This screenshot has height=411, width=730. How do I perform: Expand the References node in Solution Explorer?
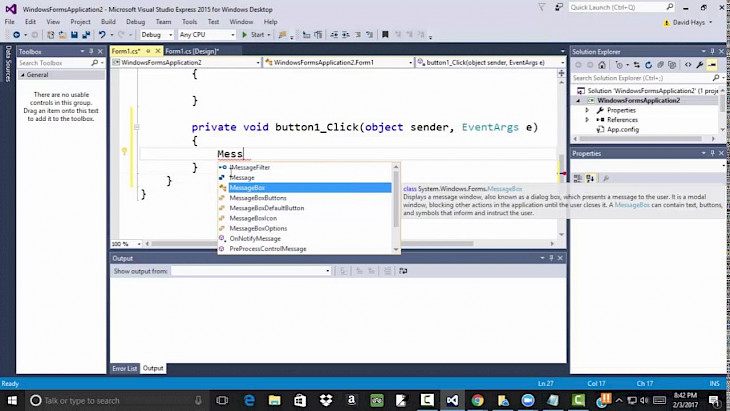click(x=587, y=120)
